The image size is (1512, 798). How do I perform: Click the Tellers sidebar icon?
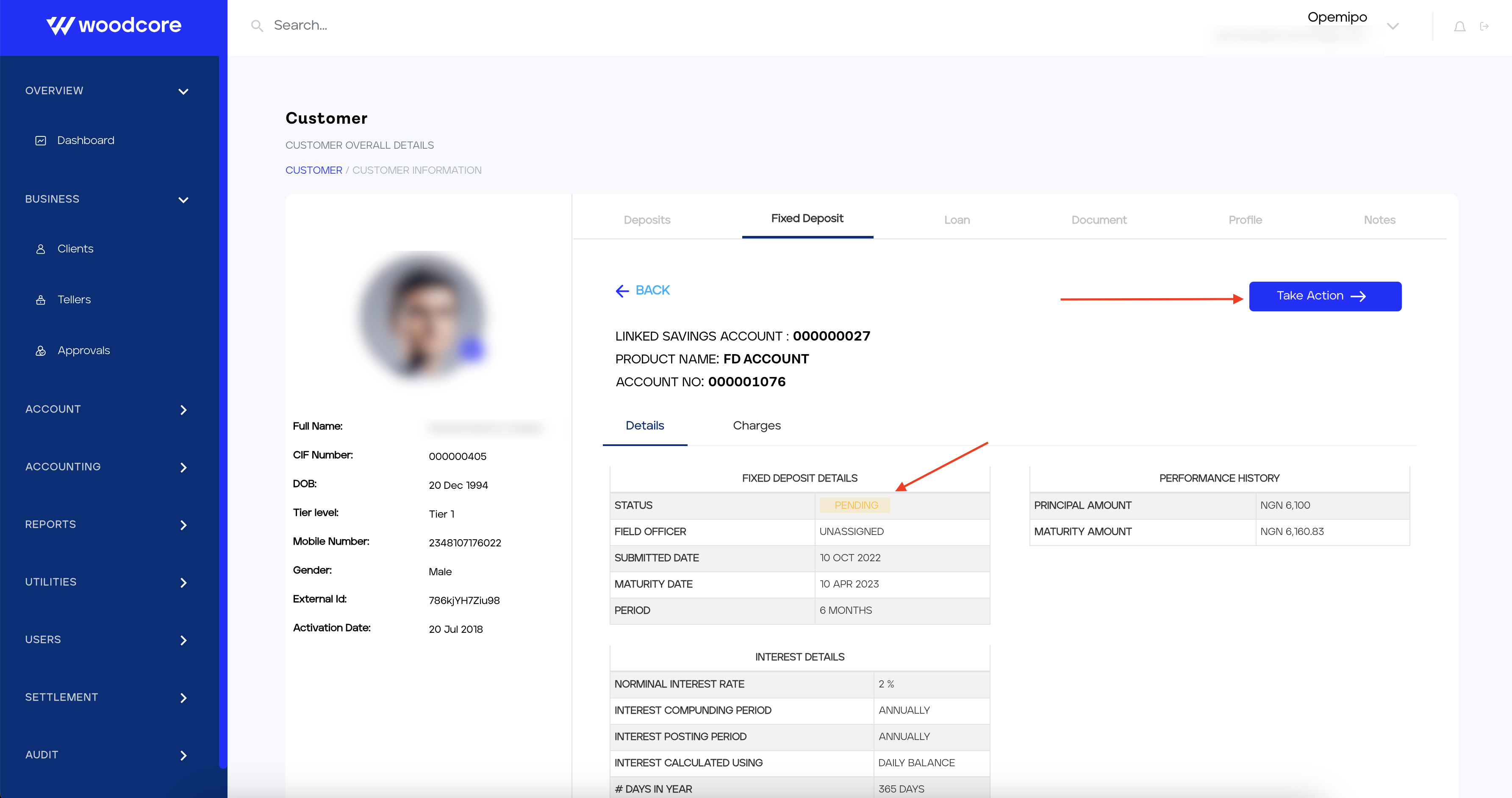coord(41,300)
